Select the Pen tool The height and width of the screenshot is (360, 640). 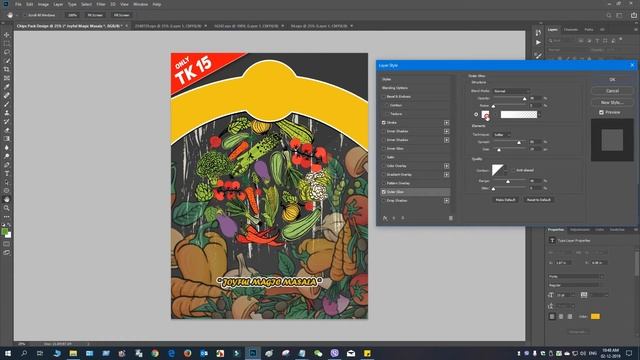pos(7,165)
